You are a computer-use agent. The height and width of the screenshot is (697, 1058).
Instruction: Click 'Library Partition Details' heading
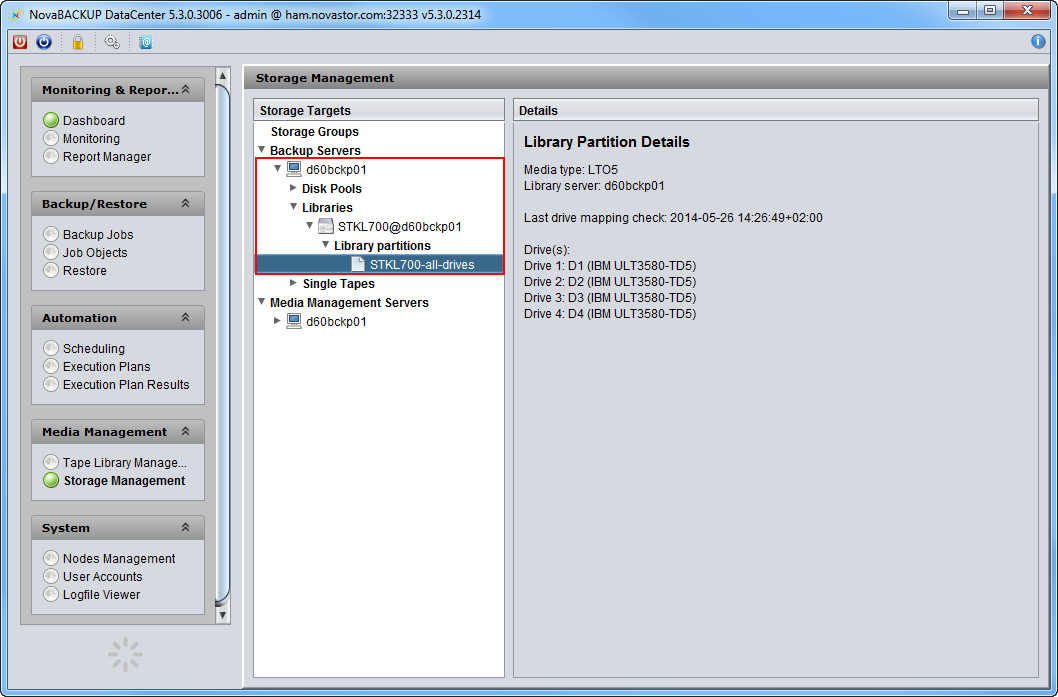click(x=607, y=142)
